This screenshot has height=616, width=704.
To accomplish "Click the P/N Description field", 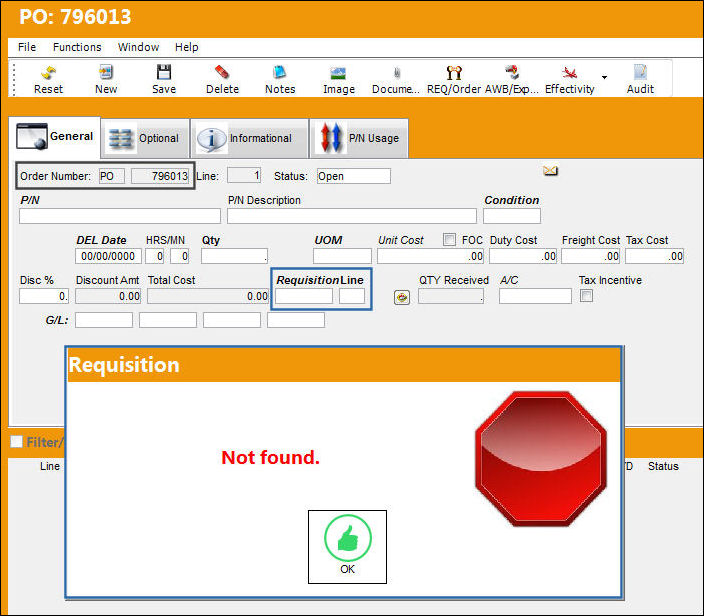I will coord(352,216).
